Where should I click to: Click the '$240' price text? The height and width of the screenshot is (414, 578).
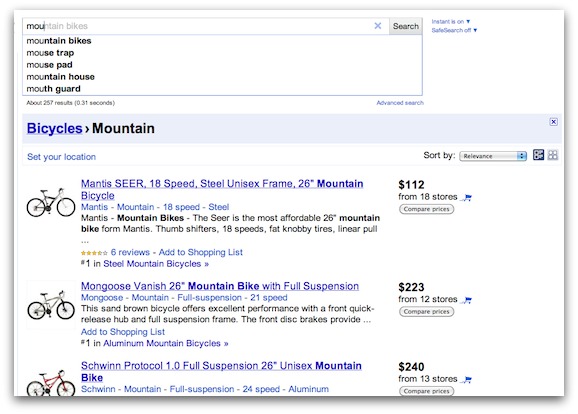click(x=411, y=367)
